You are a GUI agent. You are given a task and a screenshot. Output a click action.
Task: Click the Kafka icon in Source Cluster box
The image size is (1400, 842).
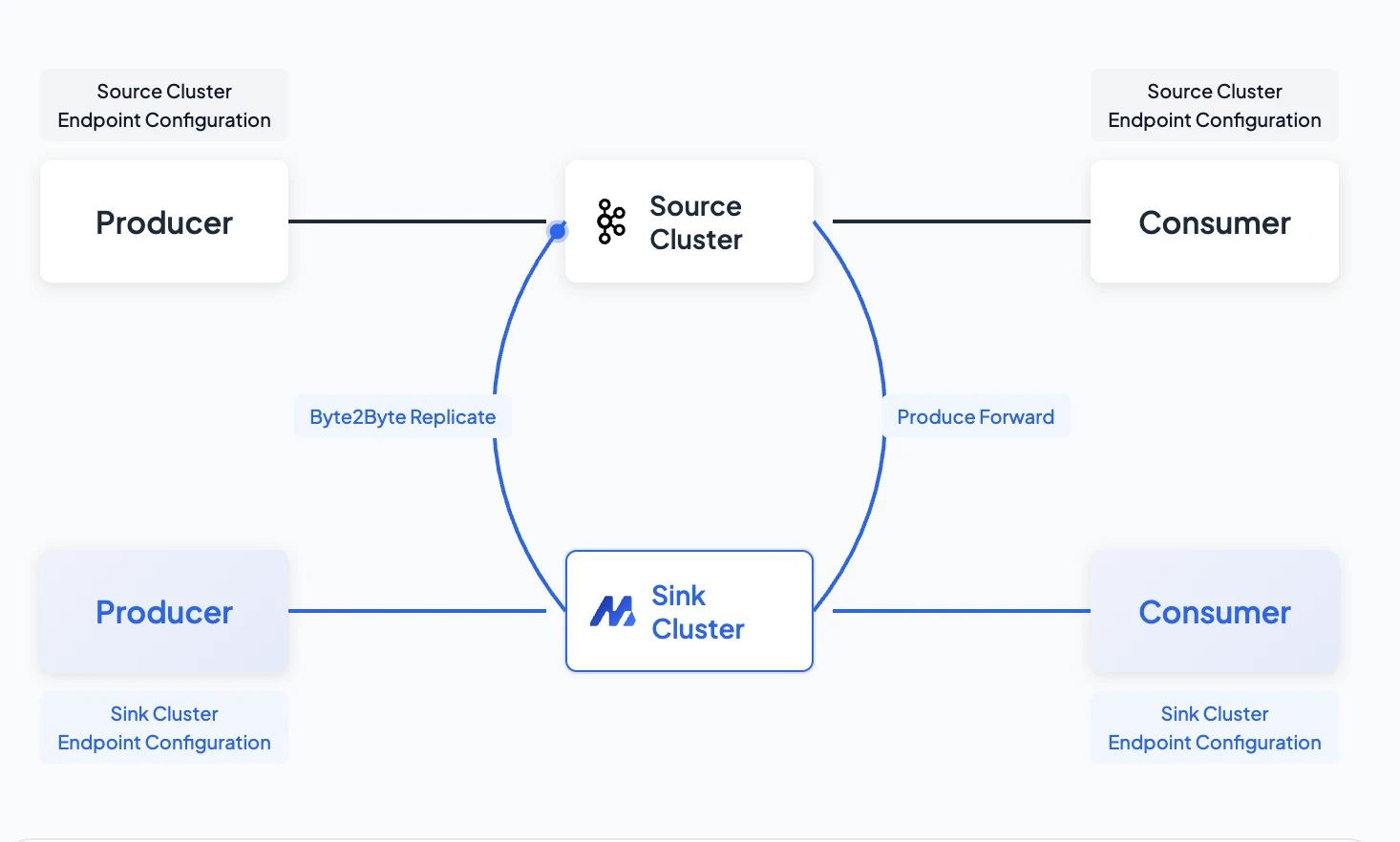coord(610,221)
